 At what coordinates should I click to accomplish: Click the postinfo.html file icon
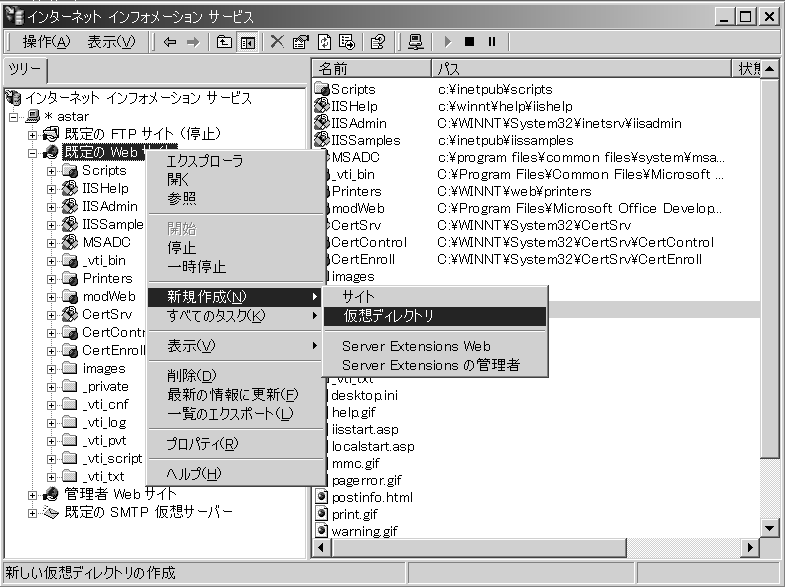[x=321, y=497]
